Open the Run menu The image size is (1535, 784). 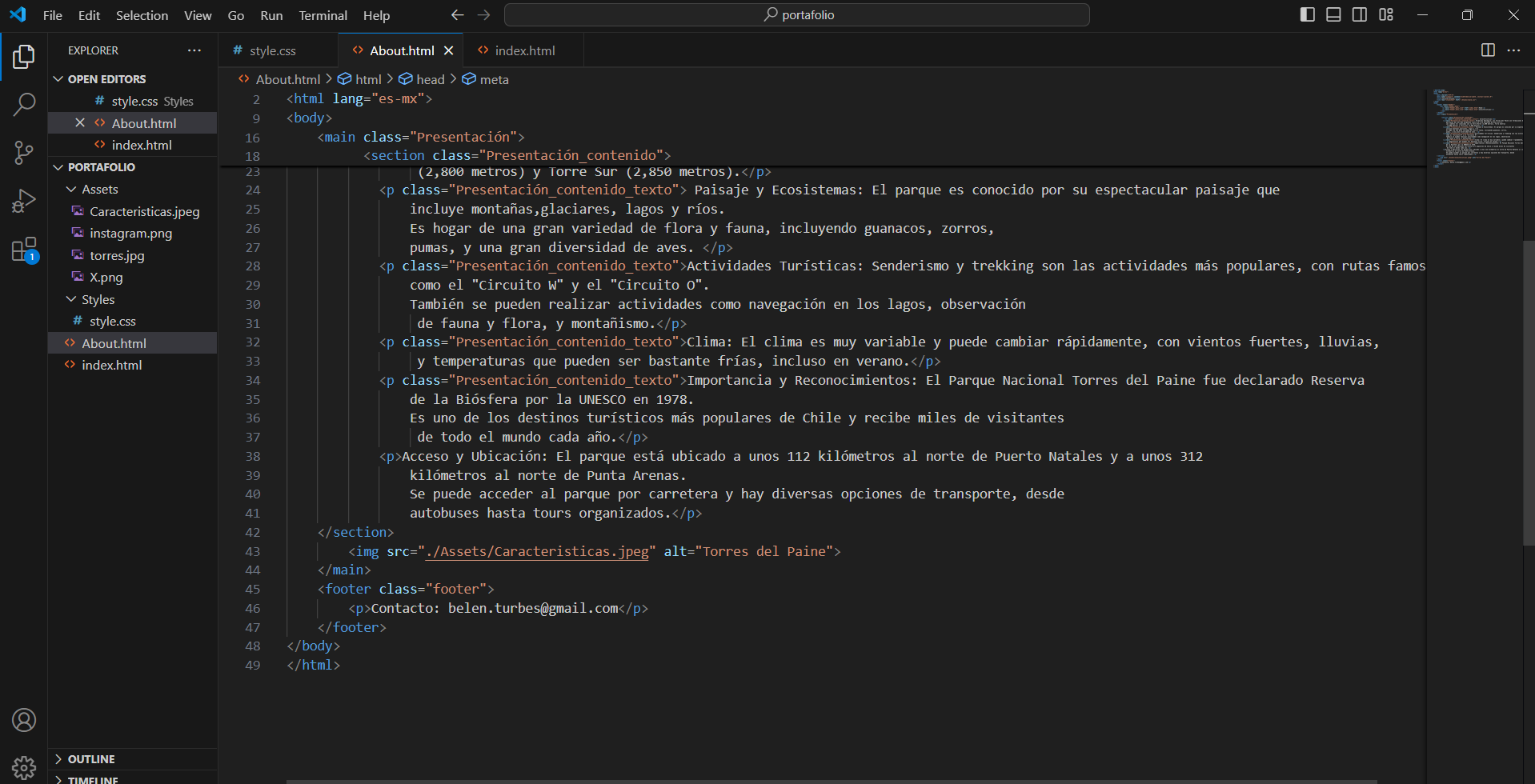(271, 15)
